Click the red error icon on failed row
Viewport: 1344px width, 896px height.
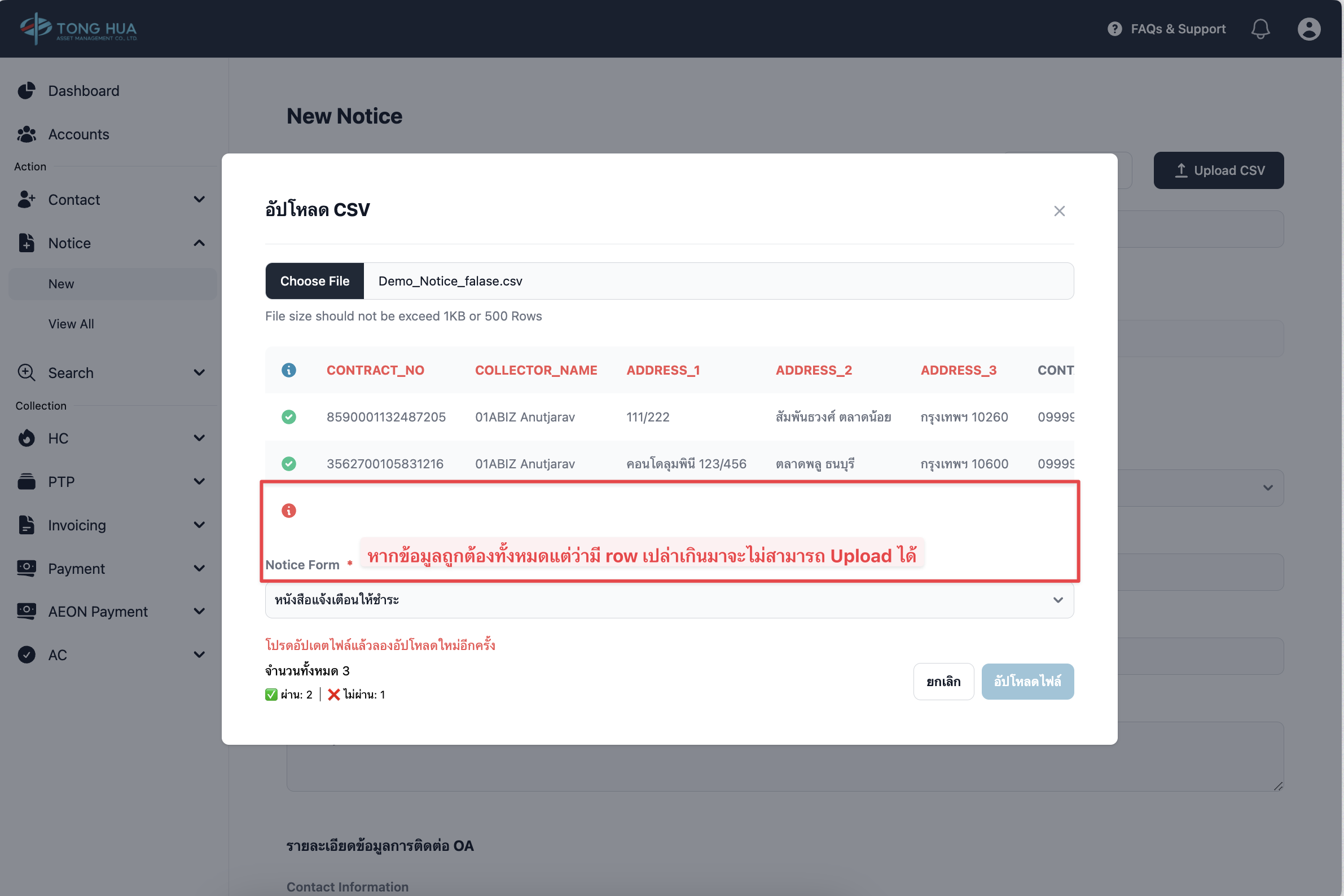pos(288,510)
